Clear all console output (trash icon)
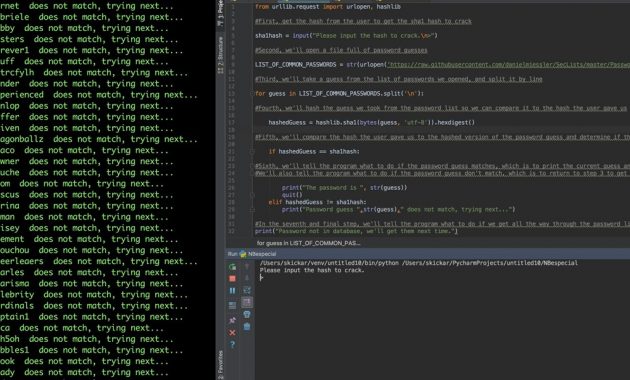Viewport: 630px width, 380px height. (x=247, y=327)
